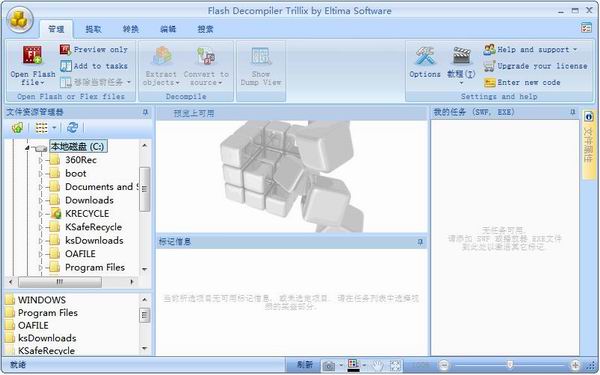This screenshot has width=600, height=375.
Task: Click the hand pan tool in the status bar
Action: [378, 365]
